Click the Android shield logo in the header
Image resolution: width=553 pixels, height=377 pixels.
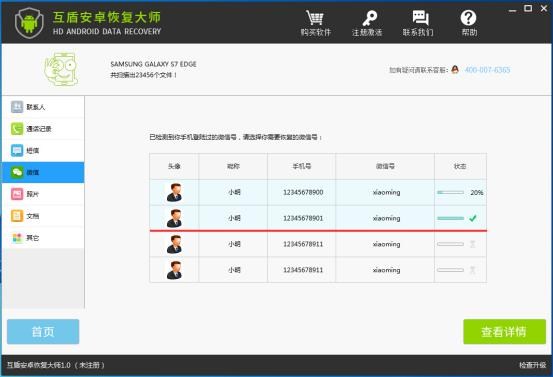[30, 23]
